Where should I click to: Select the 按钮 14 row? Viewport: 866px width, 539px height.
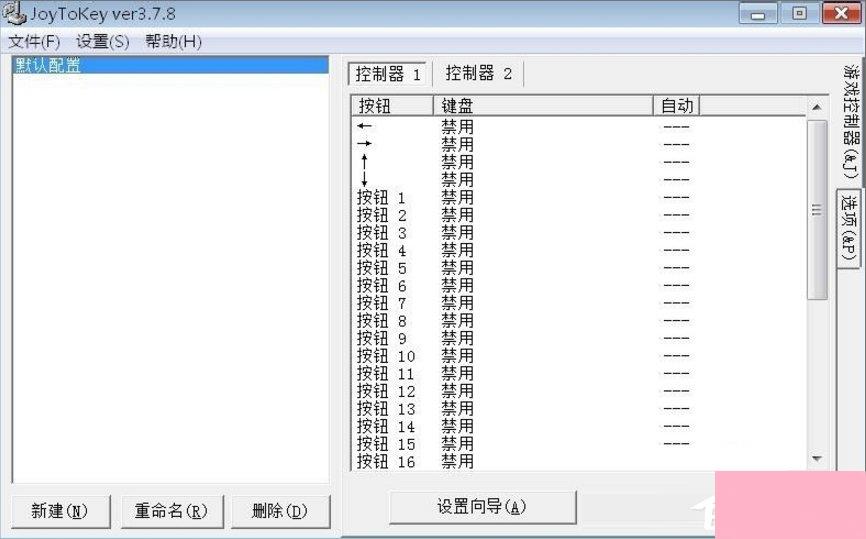[x=578, y=427]
